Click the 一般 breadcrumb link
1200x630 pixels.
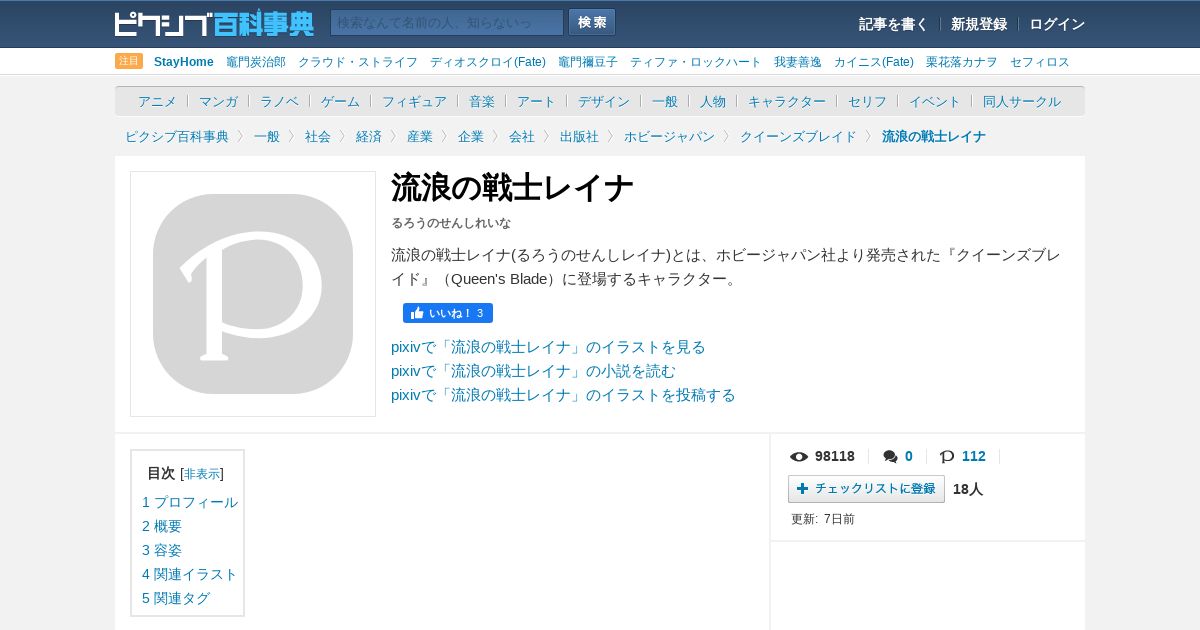click(x=267, y=136)
